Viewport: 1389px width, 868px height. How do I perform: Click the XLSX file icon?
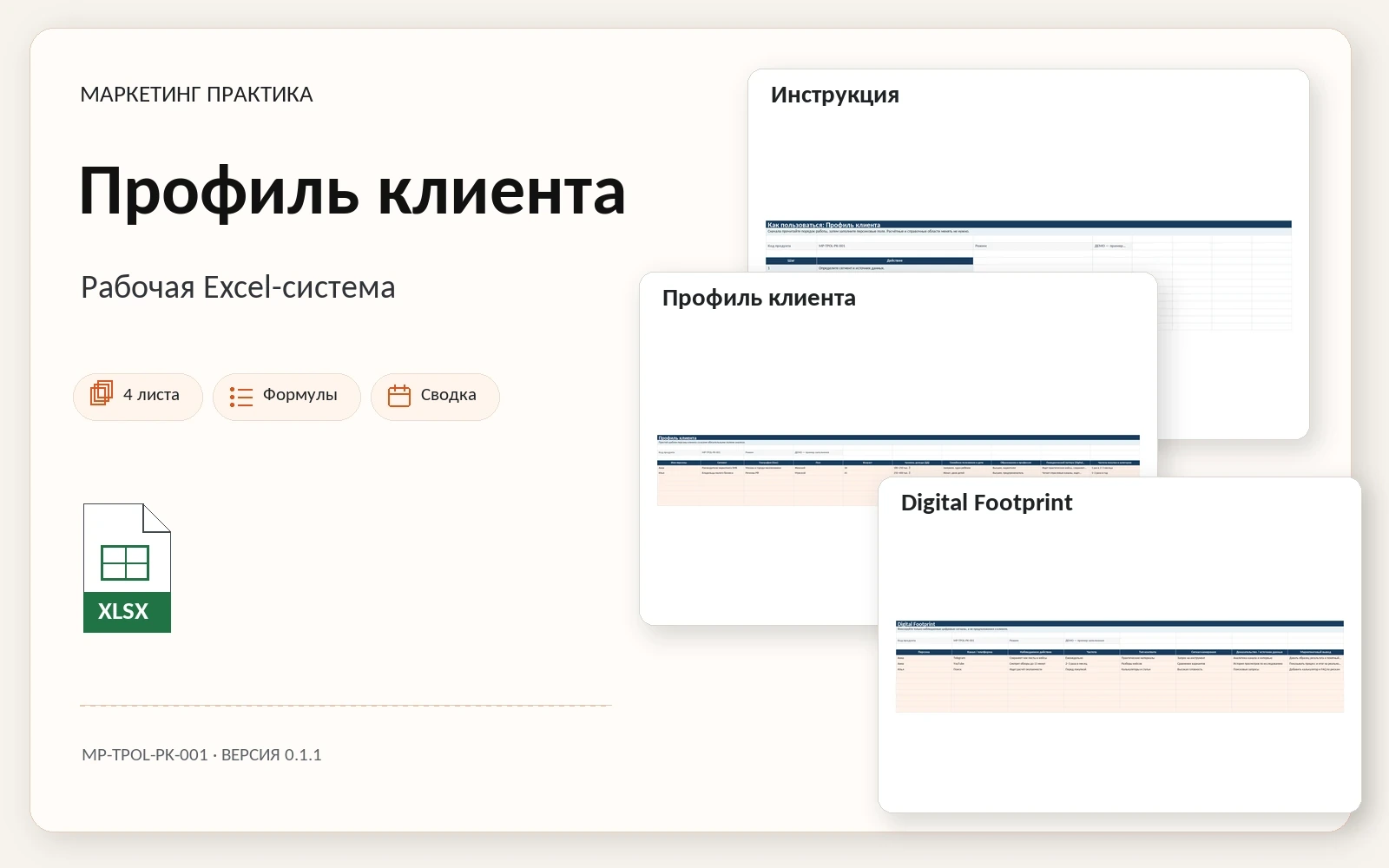[x=127, y=568]
